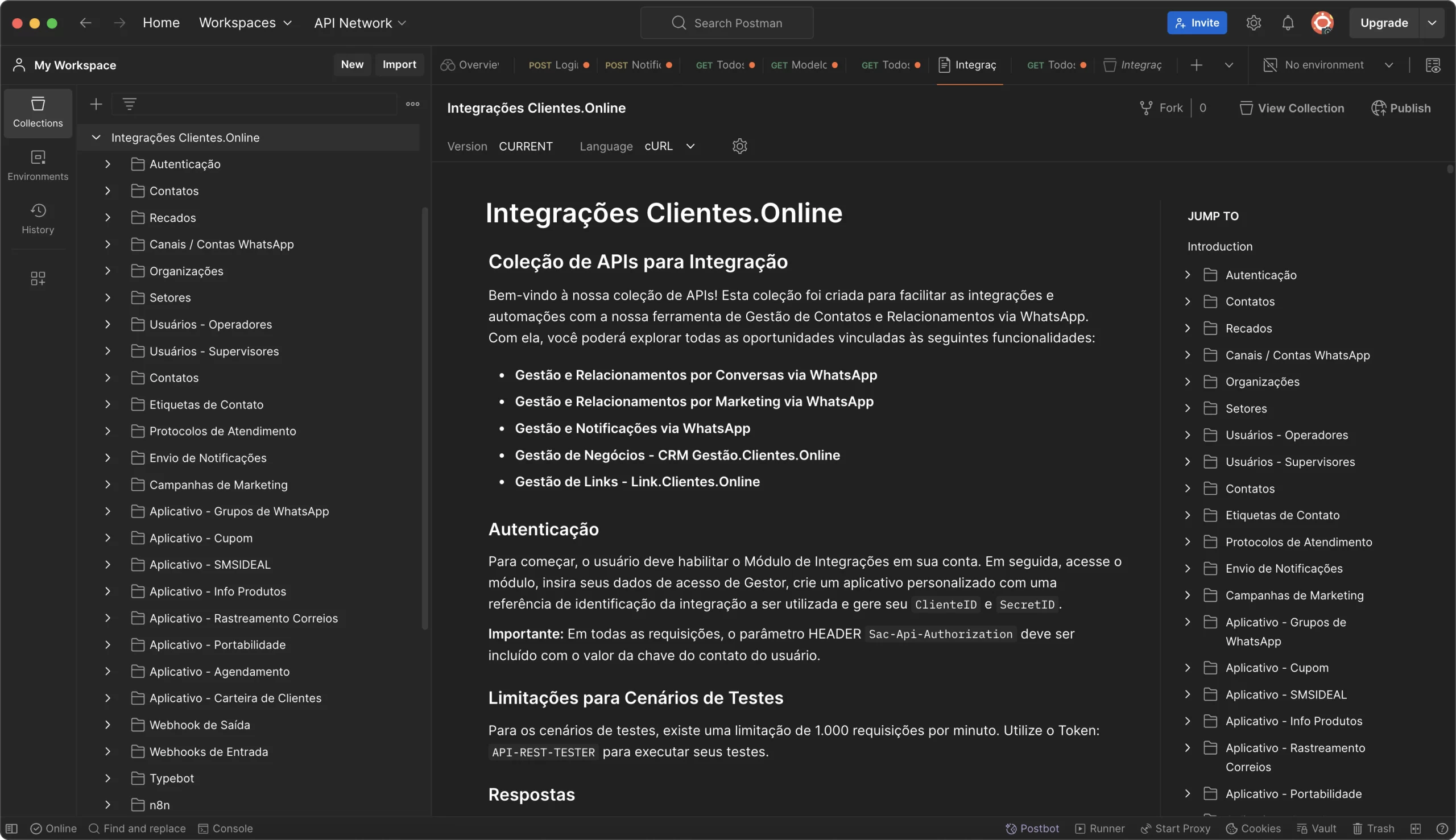Viewport: 1456px width, 840px height.
Task: Open a new tab with plus icon
Action: tap(1197, 65)
